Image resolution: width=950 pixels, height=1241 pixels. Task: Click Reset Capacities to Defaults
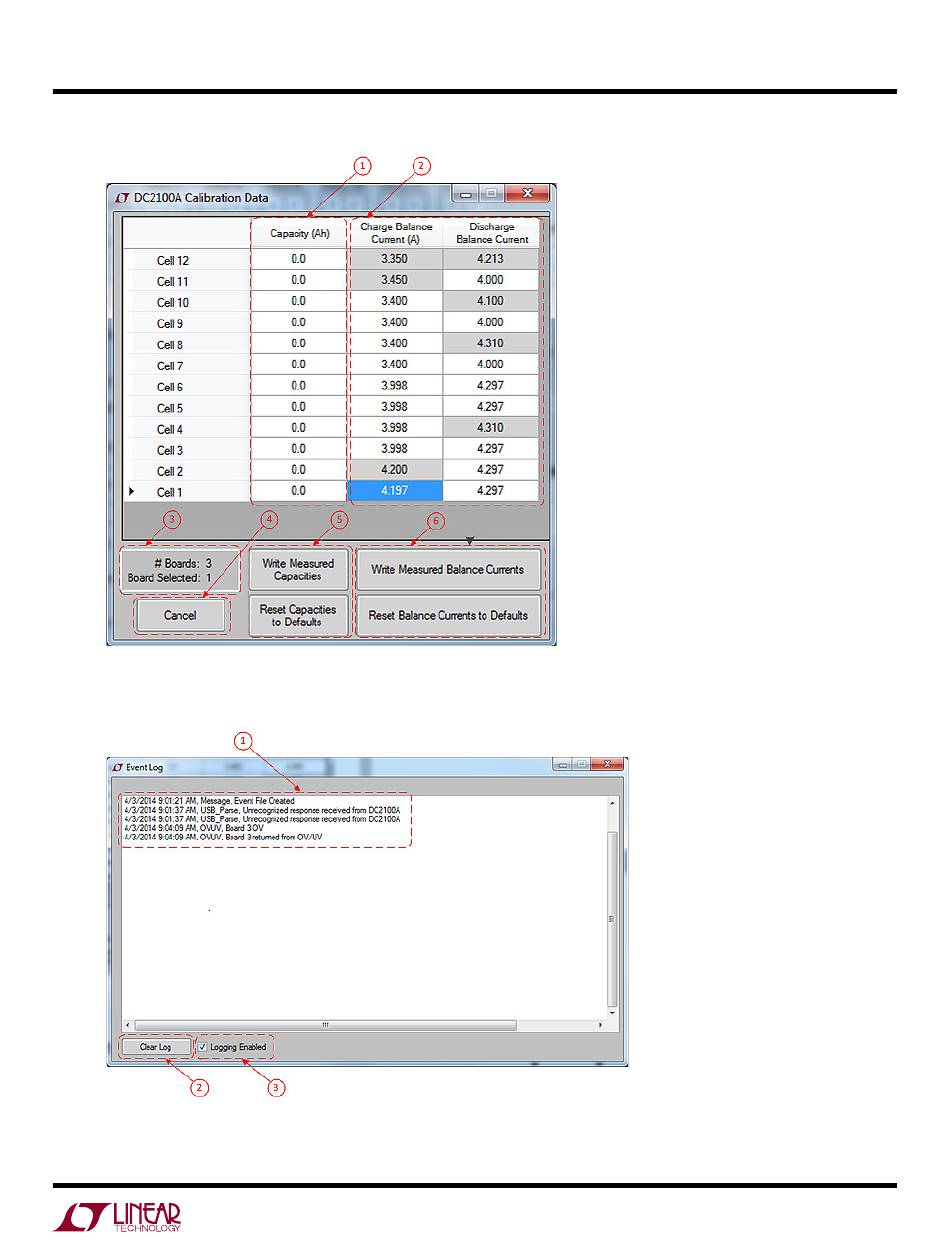[x=298, y=615]
